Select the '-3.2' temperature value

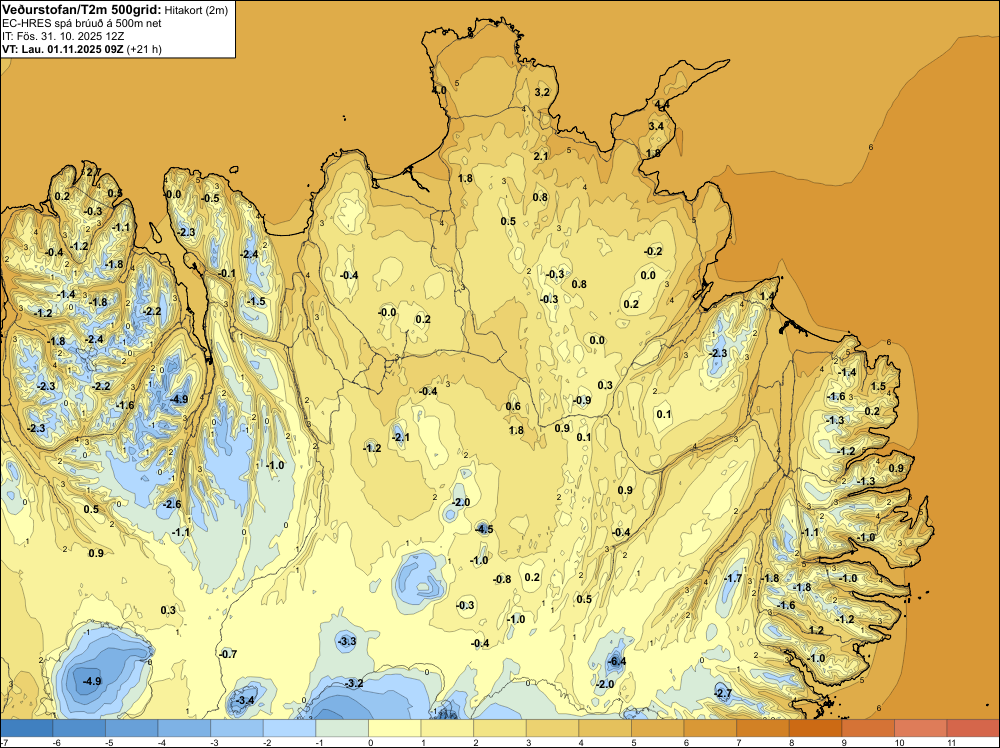354,684
